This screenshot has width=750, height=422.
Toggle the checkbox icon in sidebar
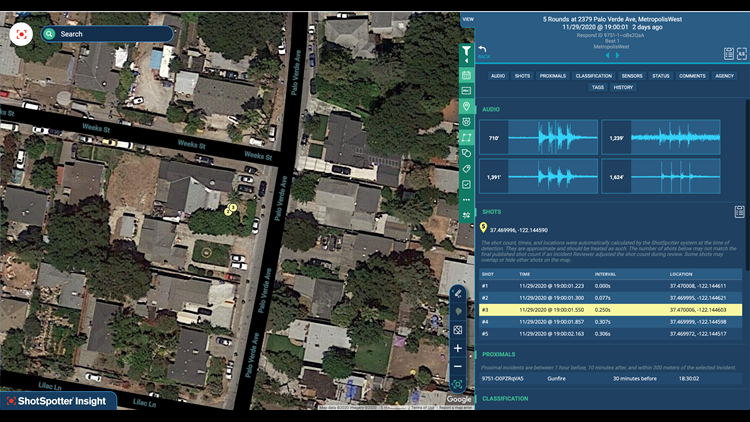click(466, 185)
